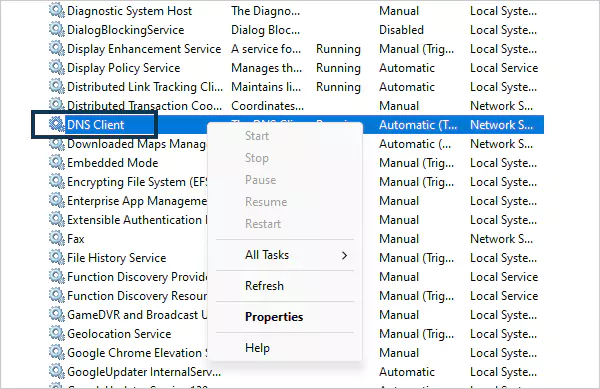Click the gear icon beside Geolocation Service
600x389 pixels.
[x=57, y=334]
